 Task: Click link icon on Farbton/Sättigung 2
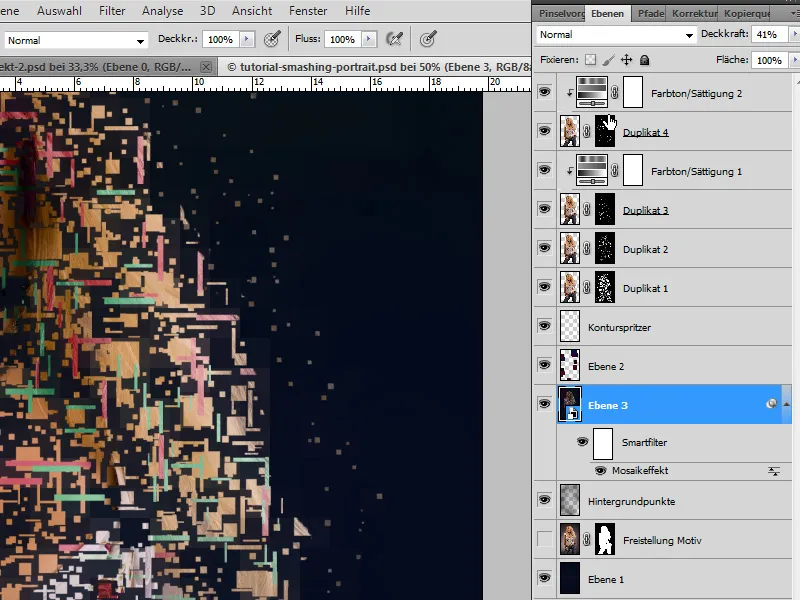615,92
